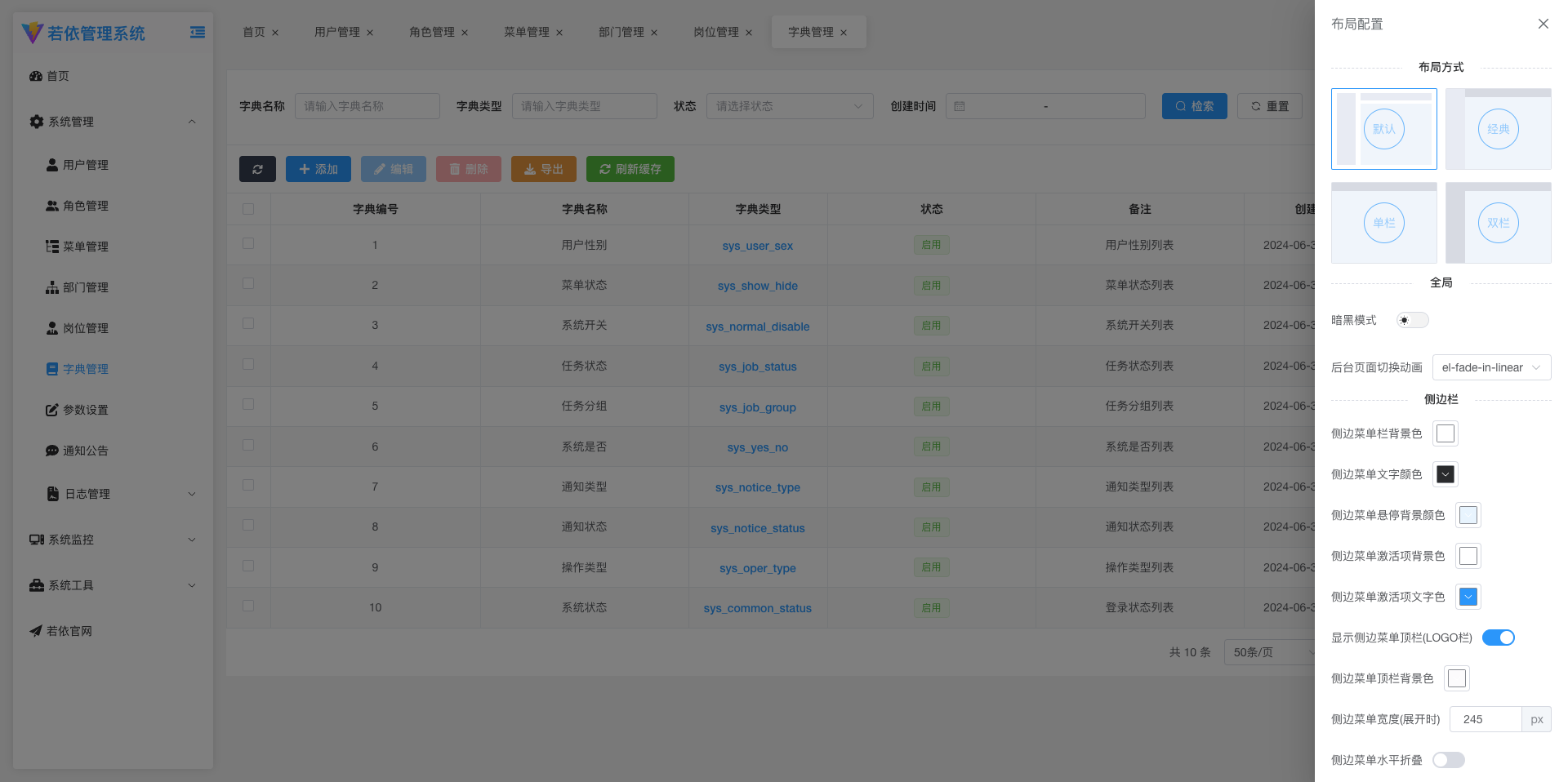Collapse the 系统管理 sidebar menu
This screenshot has height=782, width=1568.
point(113,122)
